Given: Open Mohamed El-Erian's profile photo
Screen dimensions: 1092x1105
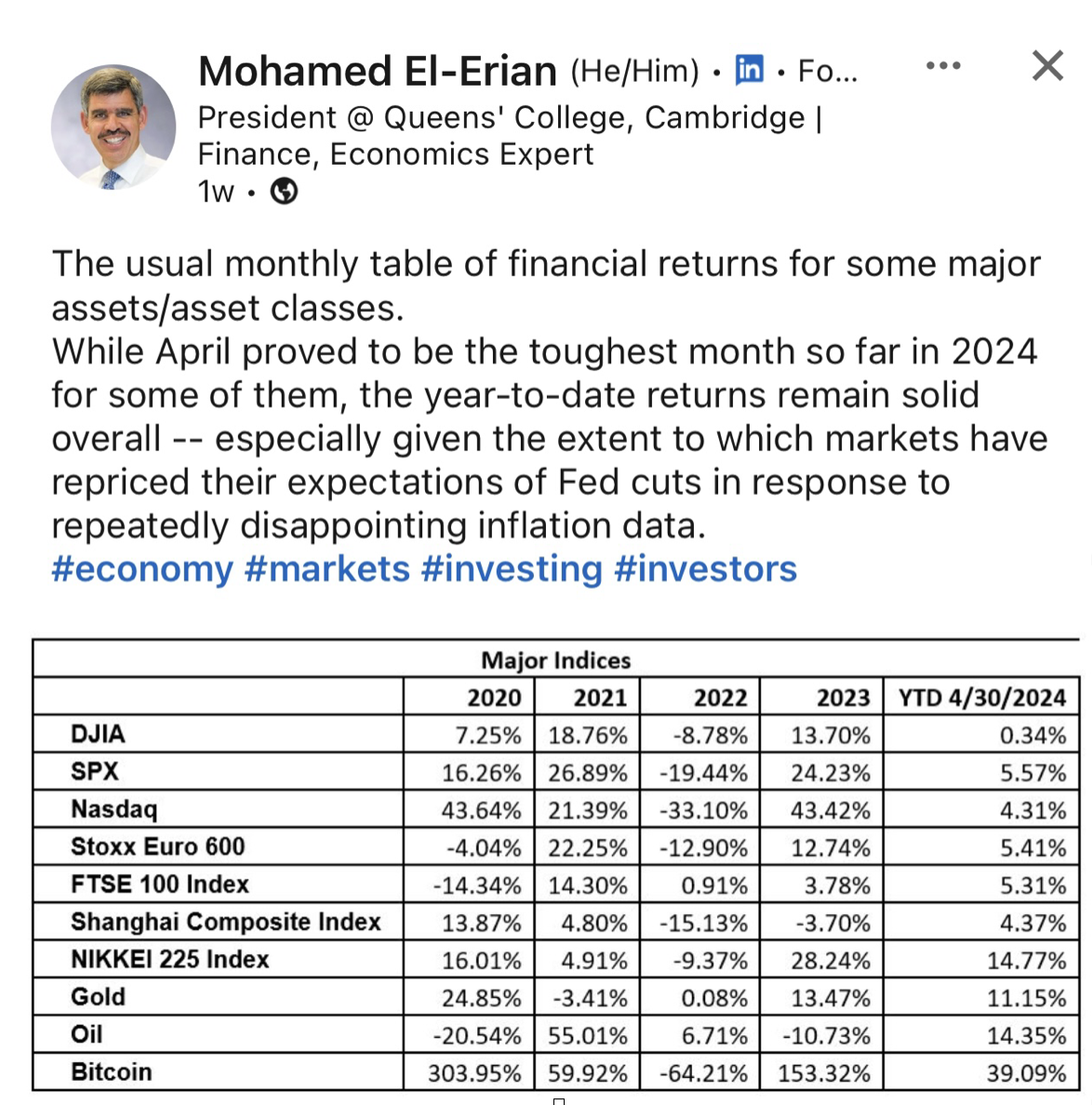Looking at the screenshot, I should pos(113,127).
